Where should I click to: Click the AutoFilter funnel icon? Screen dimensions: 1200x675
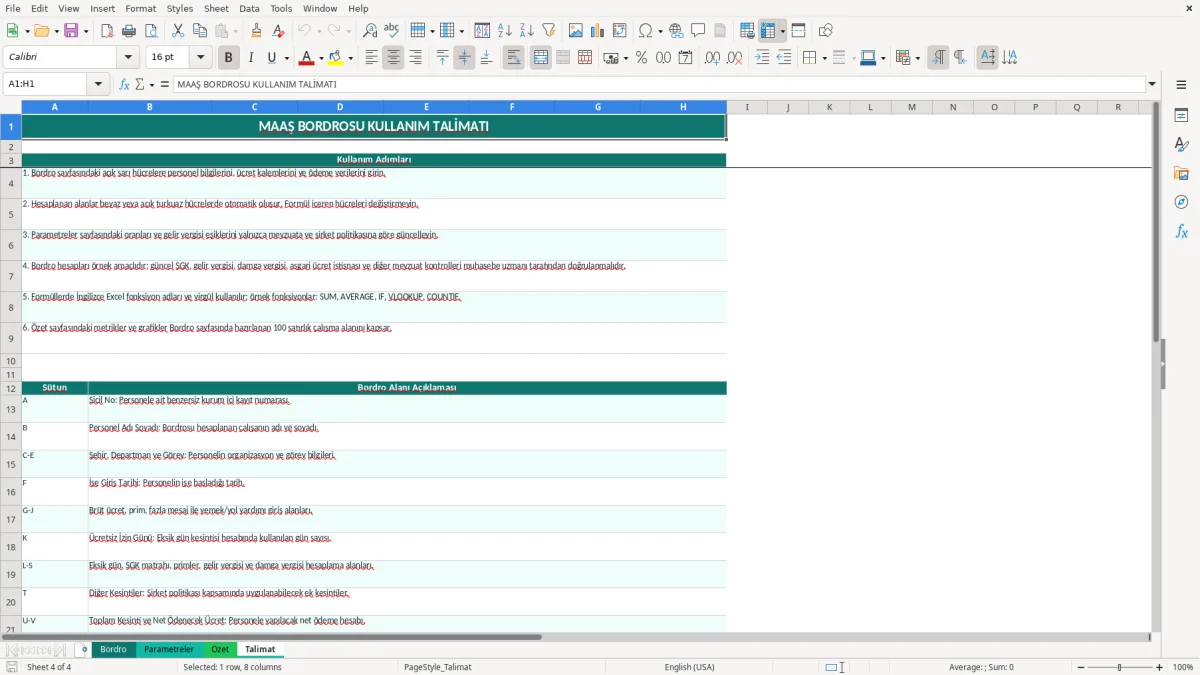(548, 31)
